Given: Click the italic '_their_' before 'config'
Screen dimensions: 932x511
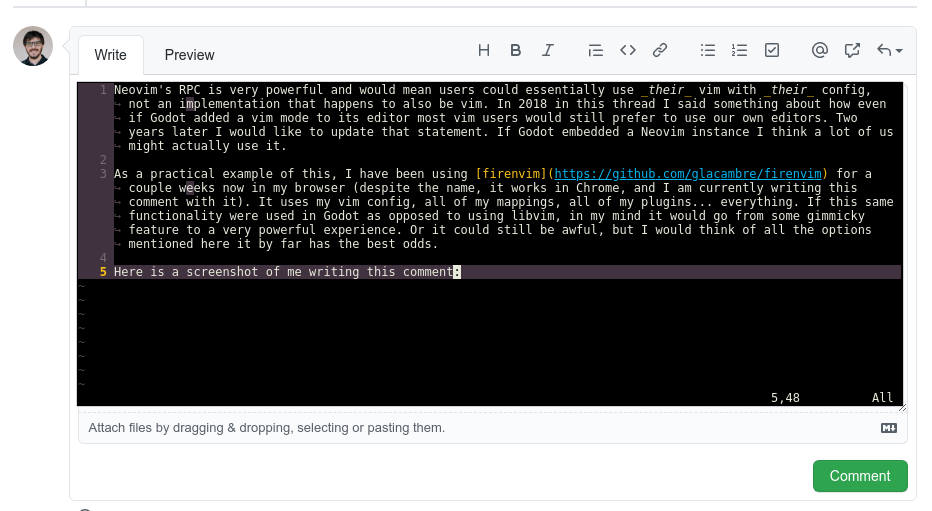Looking at the screenshot, I should [x=789, y=90].
